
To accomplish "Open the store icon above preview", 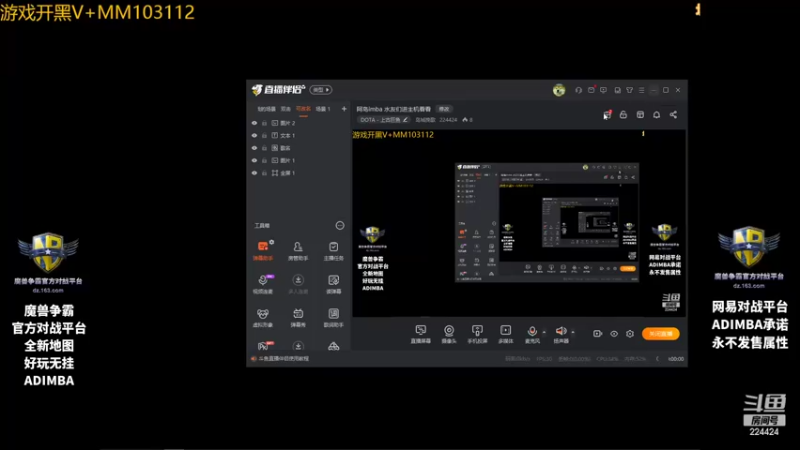I will (x=640, y=115).
